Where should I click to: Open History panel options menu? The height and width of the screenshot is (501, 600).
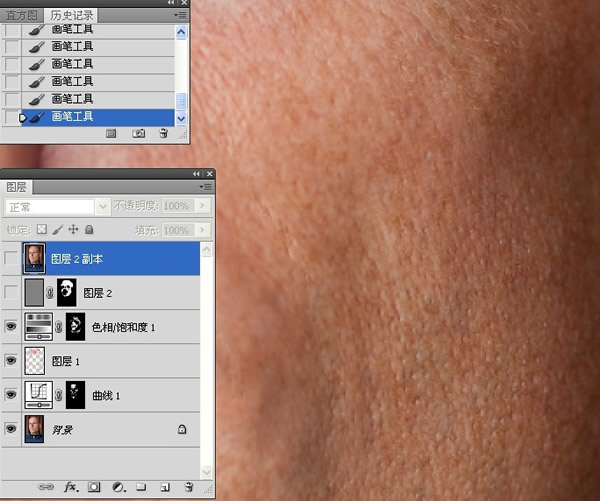[x=180, y=15]
